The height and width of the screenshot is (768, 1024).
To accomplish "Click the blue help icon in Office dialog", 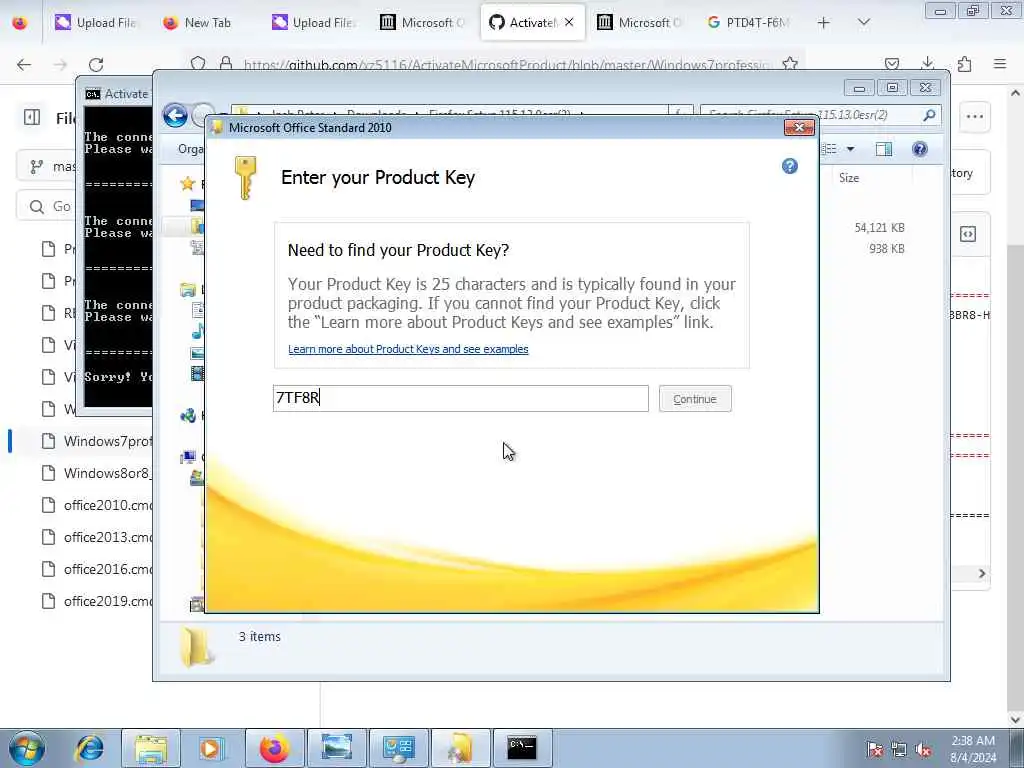I will (790, 167).
